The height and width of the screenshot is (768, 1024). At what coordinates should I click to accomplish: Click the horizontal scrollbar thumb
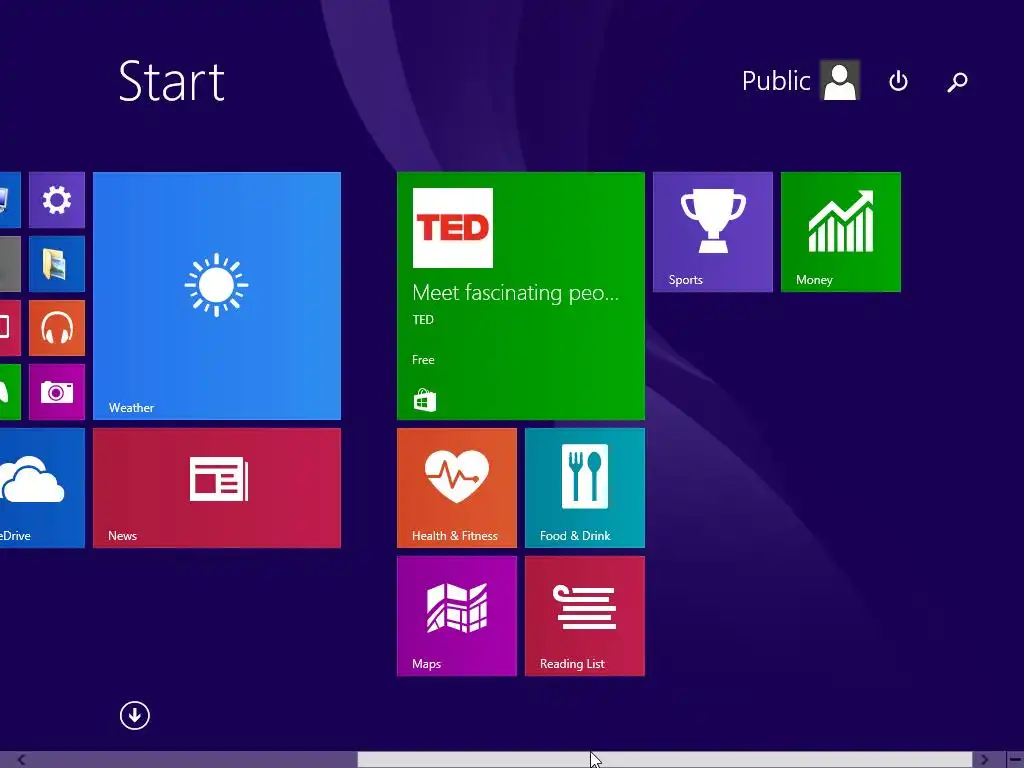(x=665, y=760)
